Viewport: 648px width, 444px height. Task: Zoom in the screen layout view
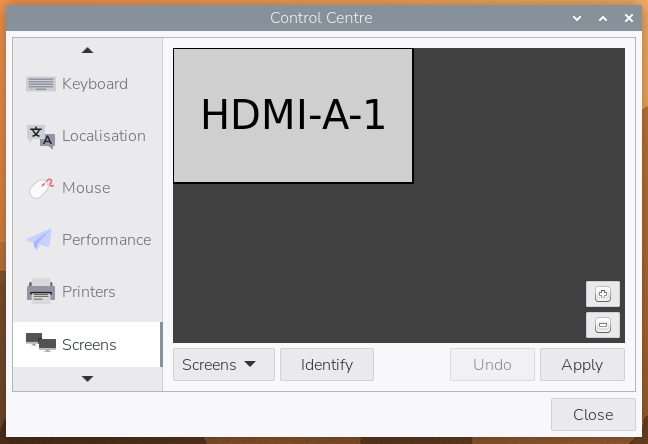[x=602, y=294]
